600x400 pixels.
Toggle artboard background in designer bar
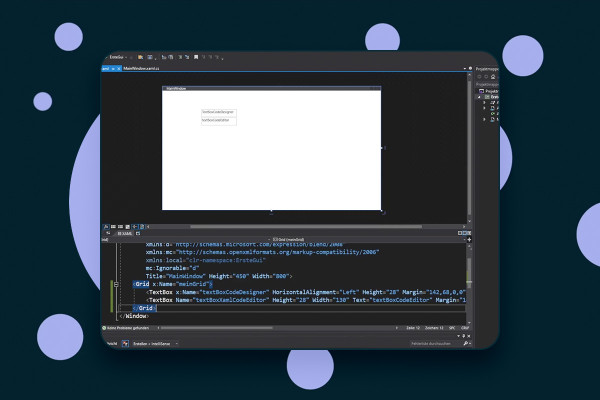coord(127,227)
